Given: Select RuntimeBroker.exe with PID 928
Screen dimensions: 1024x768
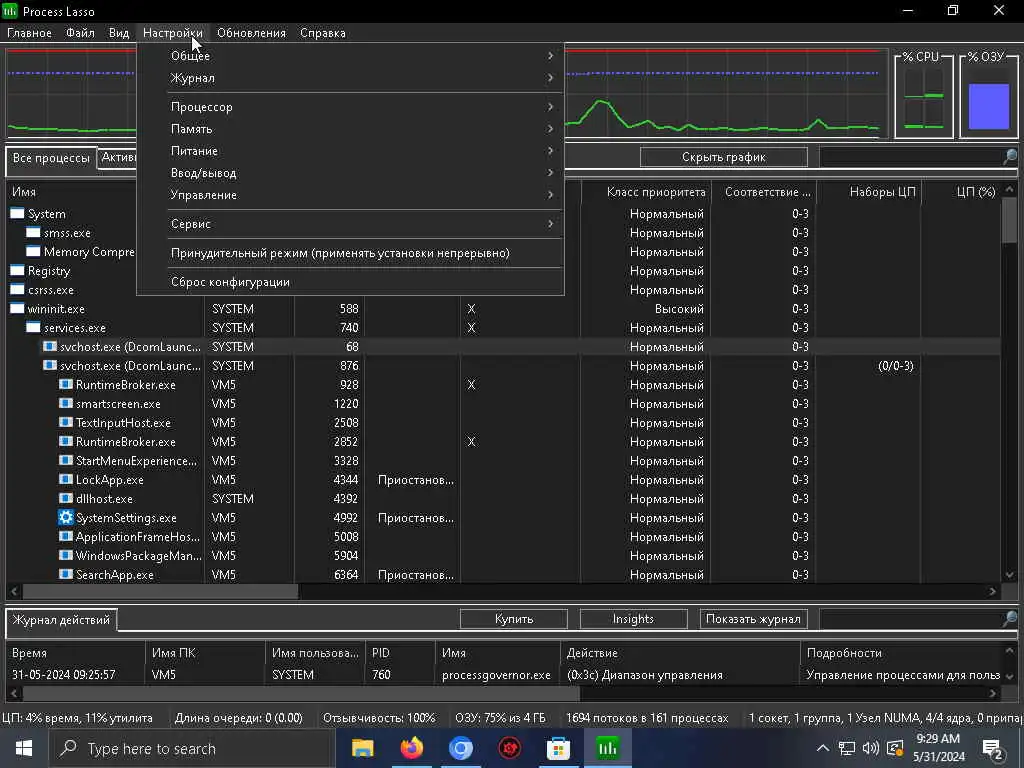Looking at the screenshot, I should (x=503, y=385).
